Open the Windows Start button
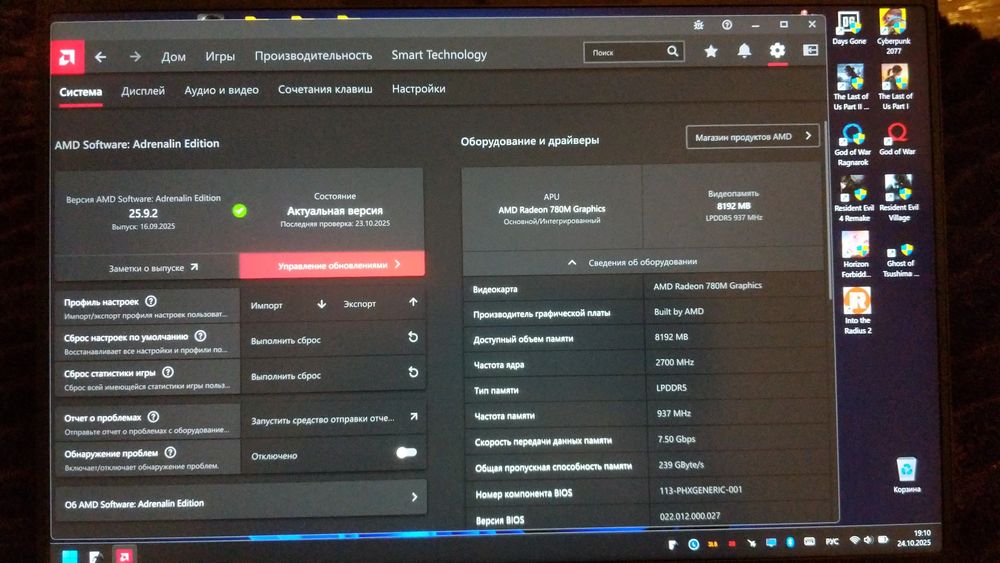1000x563 pixels. (70, 557)
